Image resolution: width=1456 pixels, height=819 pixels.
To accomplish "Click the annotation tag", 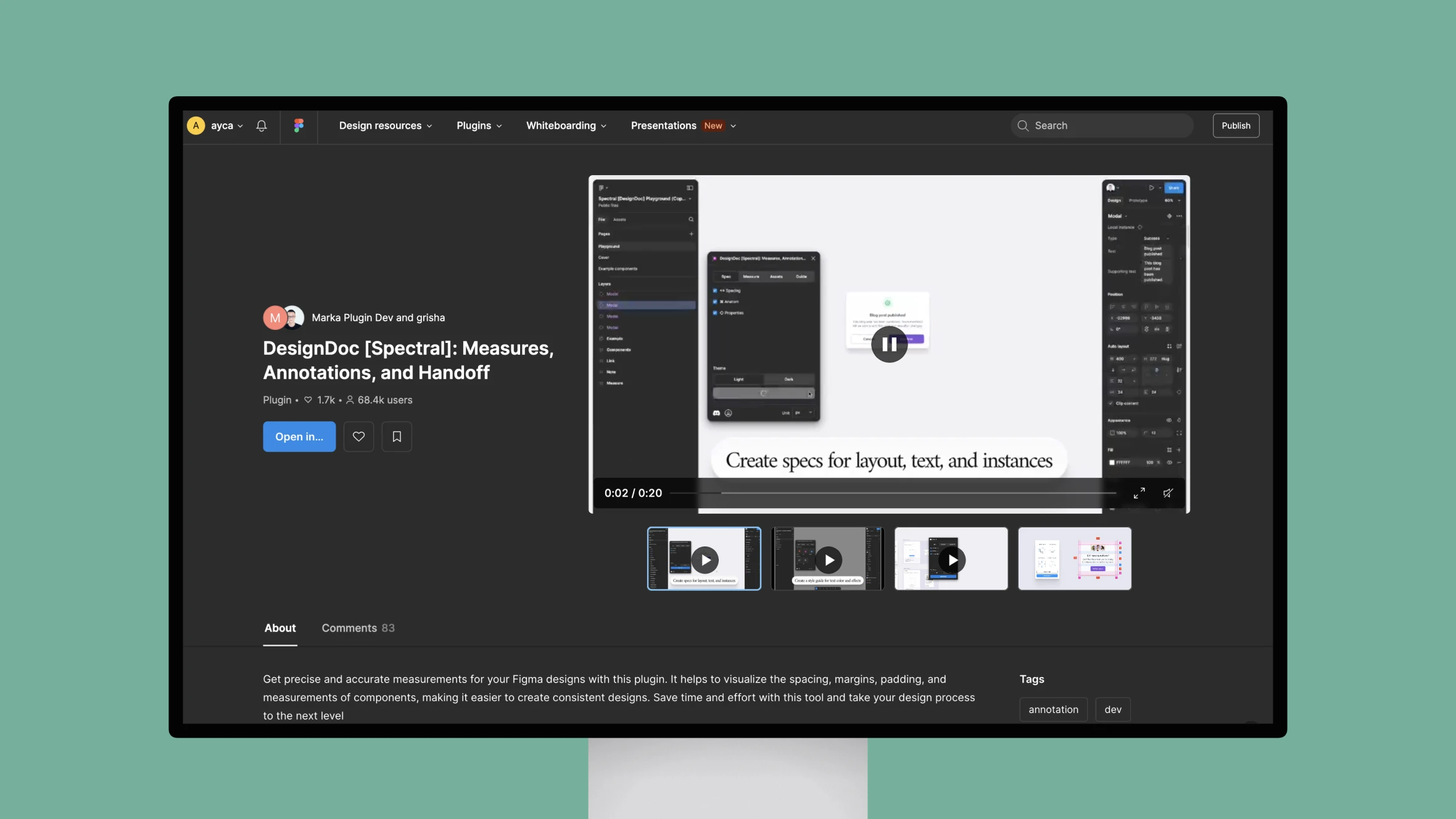I will [1053, 710].
